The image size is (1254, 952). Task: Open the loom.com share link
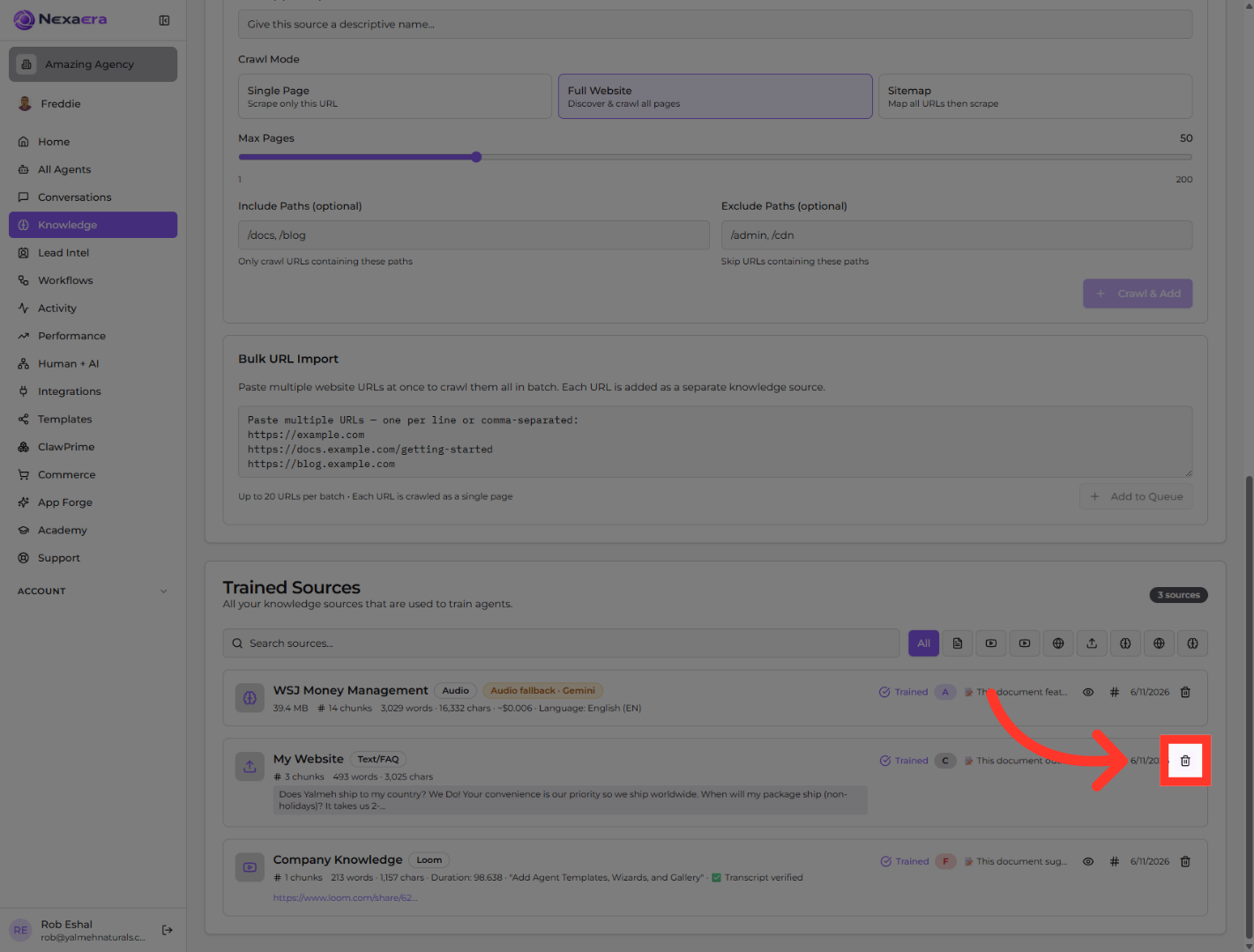[346, 898]
